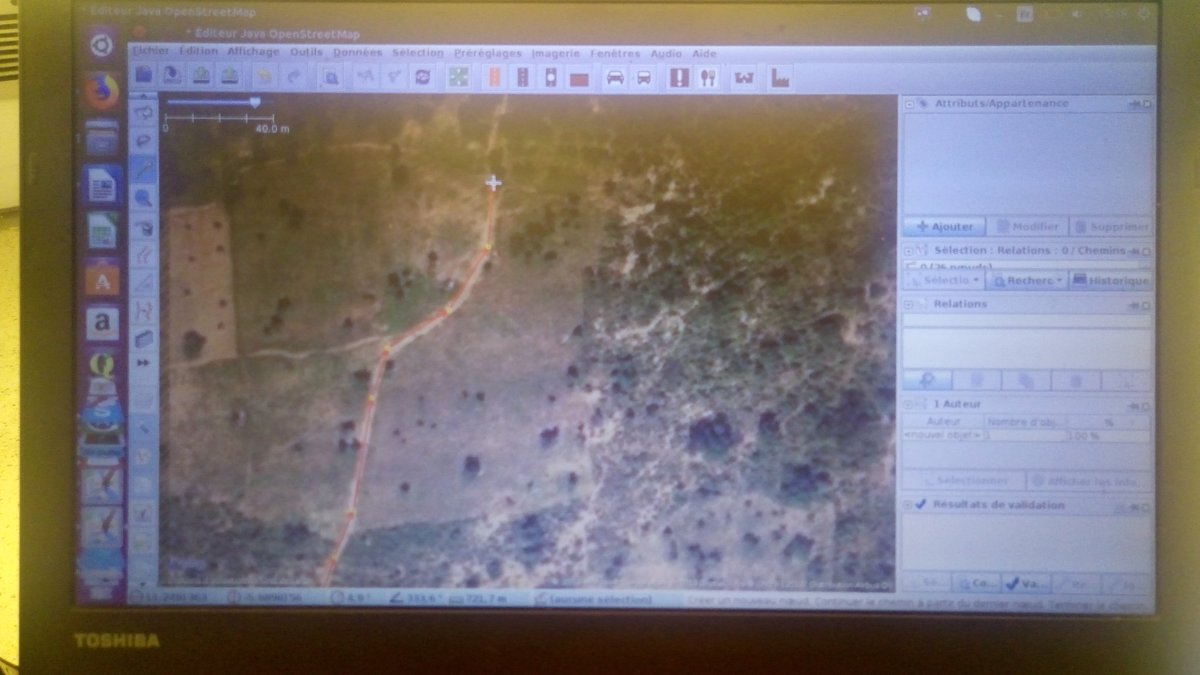Click the orange road preset icon

point(494,77)
